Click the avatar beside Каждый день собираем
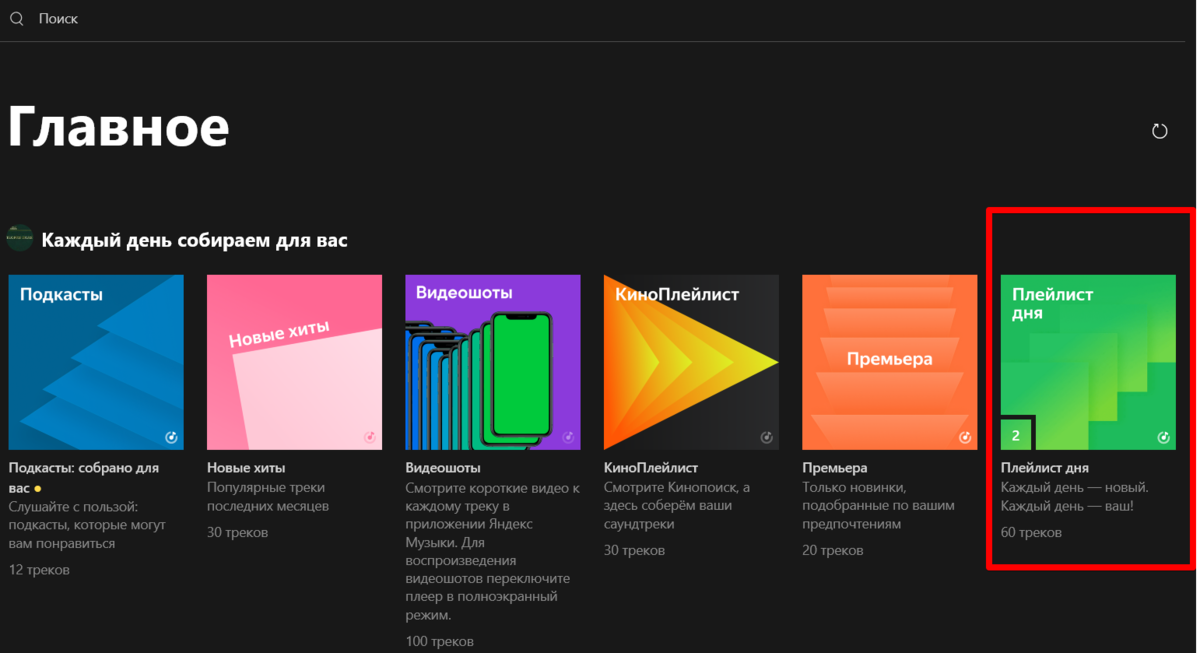Viewport: 1200px width, 653px height. (x=20, y=239)
